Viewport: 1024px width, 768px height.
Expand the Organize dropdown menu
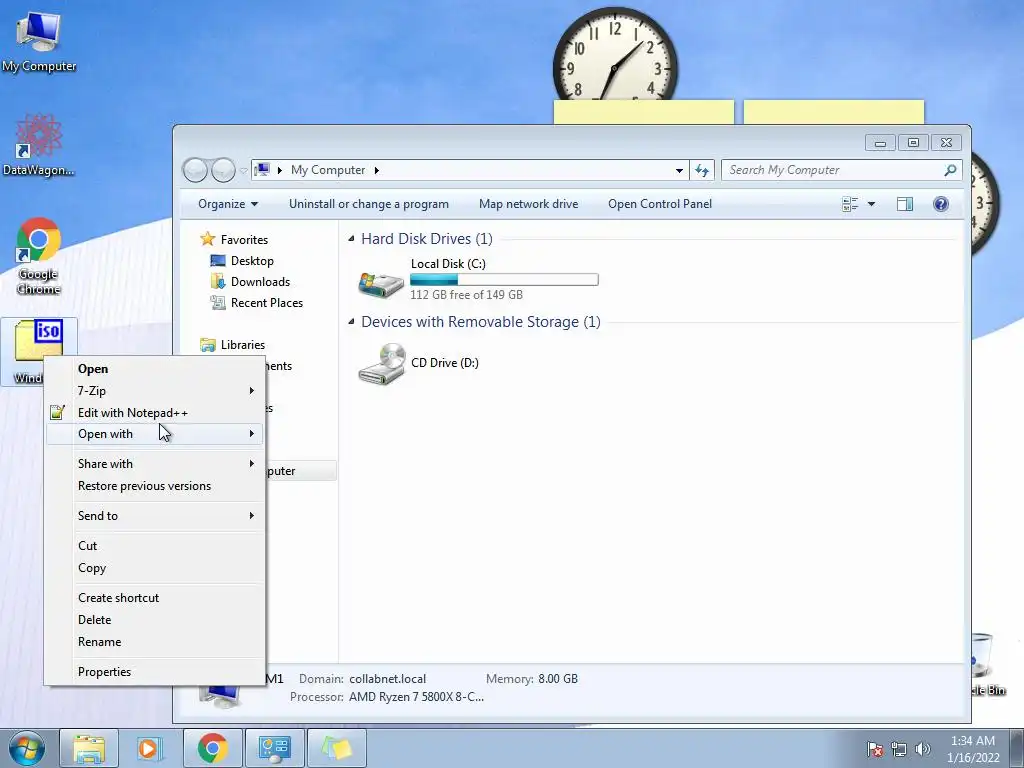[x=228, y=204]
